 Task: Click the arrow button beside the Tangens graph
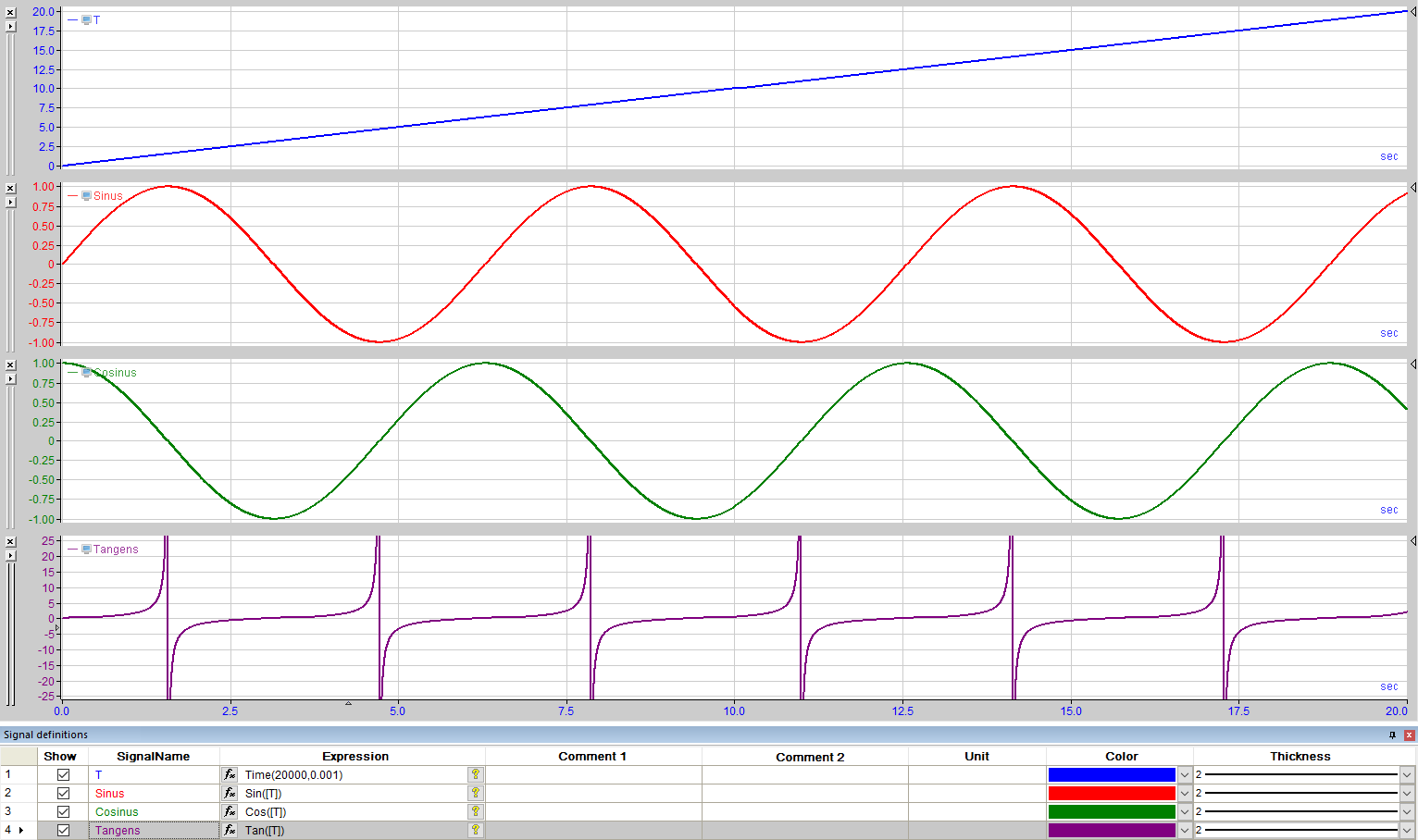[x=10, y=556]
